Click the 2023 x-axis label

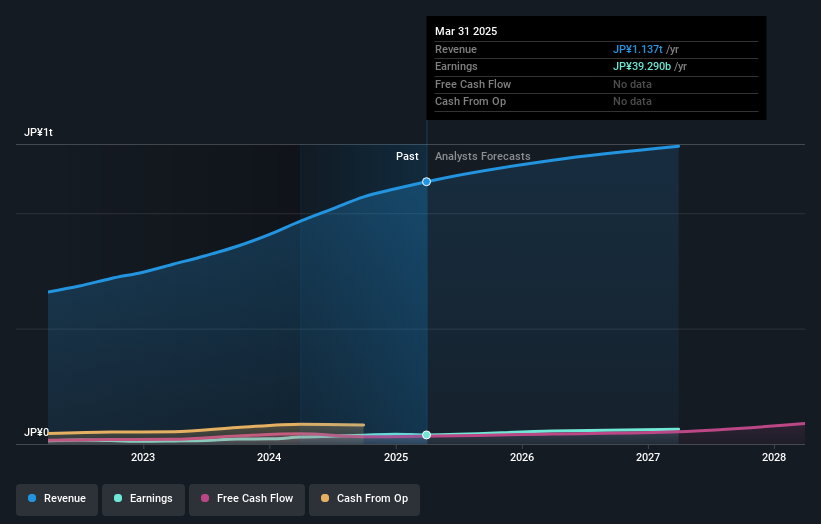pyautogui.click(x=143, y=458)
